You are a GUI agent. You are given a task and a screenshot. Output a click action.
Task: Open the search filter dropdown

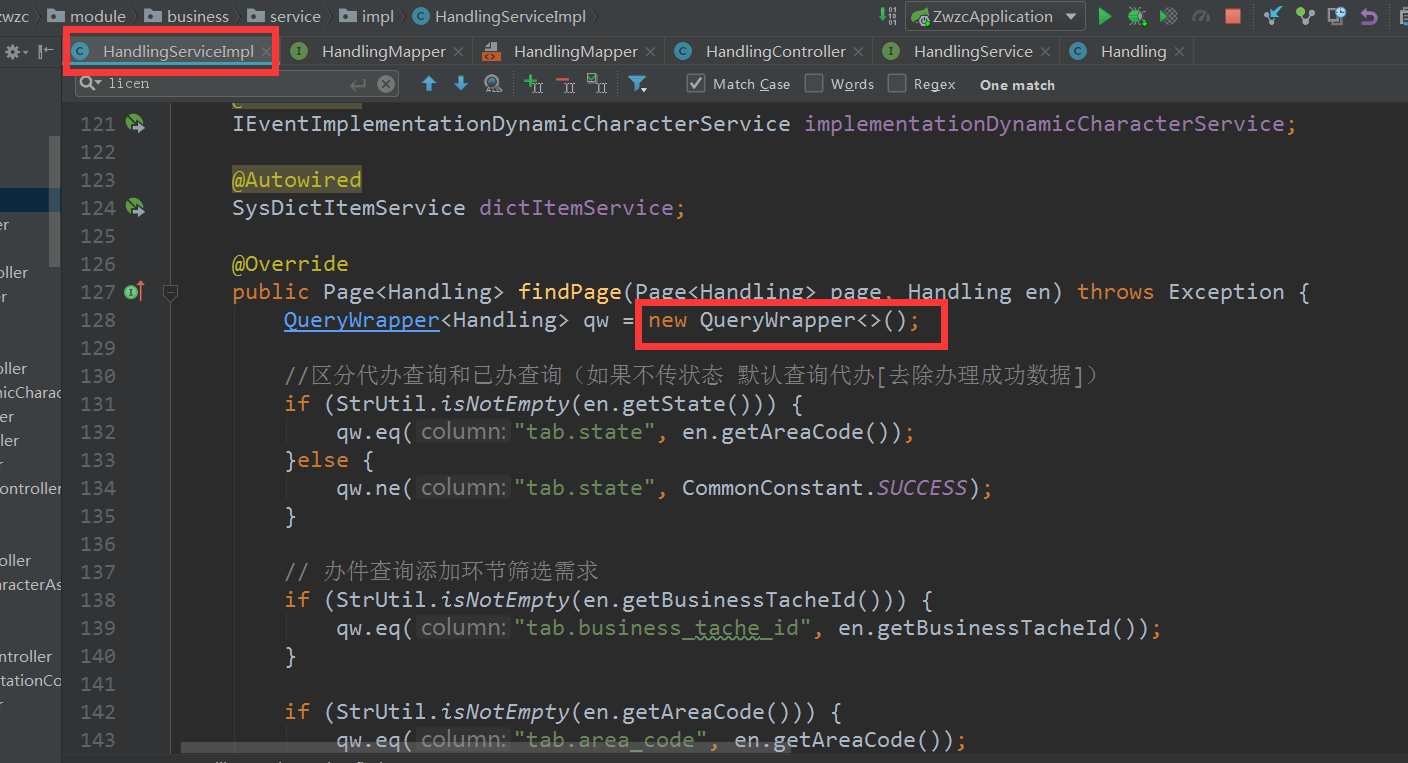tap(638, 84)
